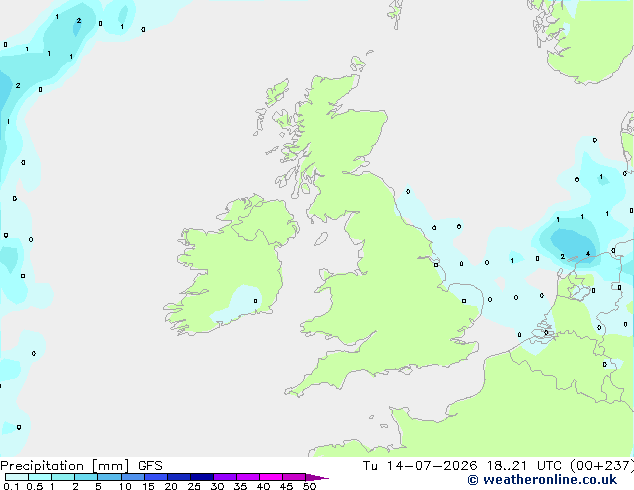The image size is (634, 490).
Task: Click the "0.1" legend scale label
Action: click(x=11, y=486)
